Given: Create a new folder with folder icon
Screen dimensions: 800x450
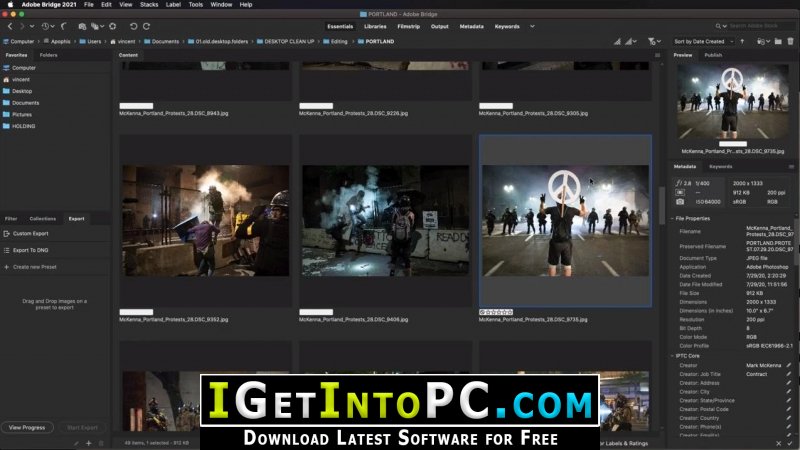Looking at the screenshot, I should 778,41.
